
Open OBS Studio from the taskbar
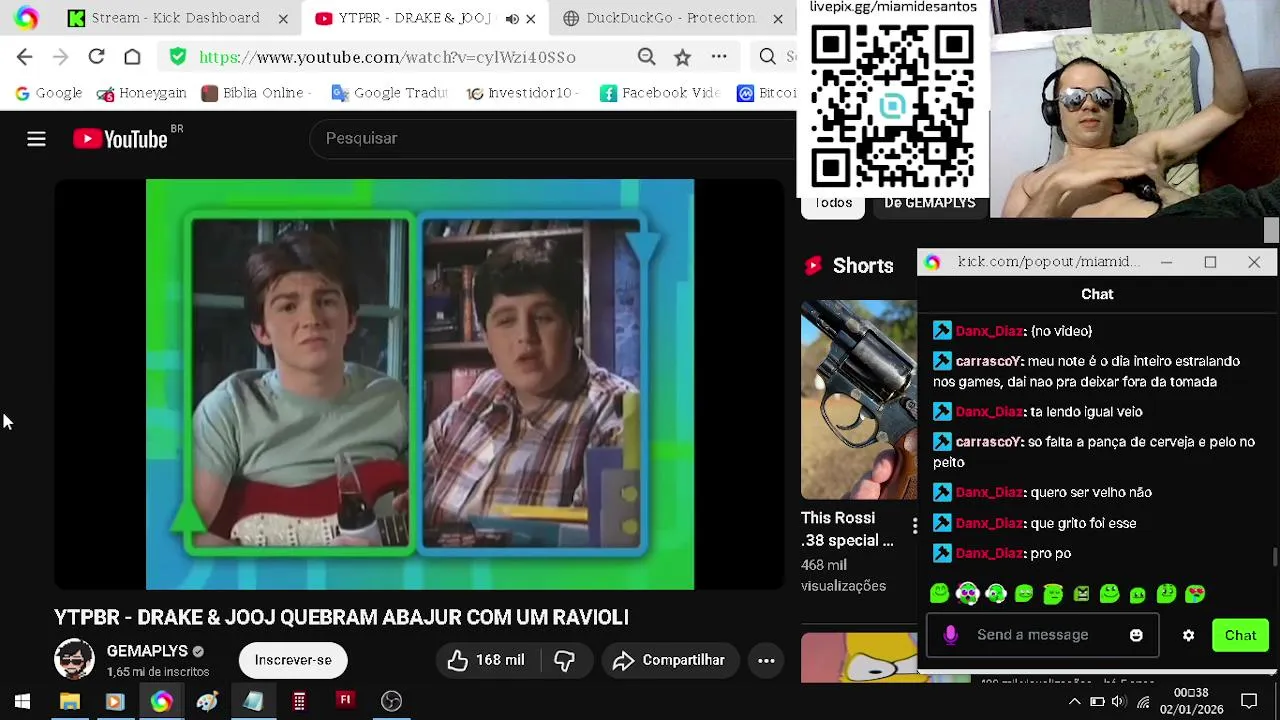tap(391, 701)
